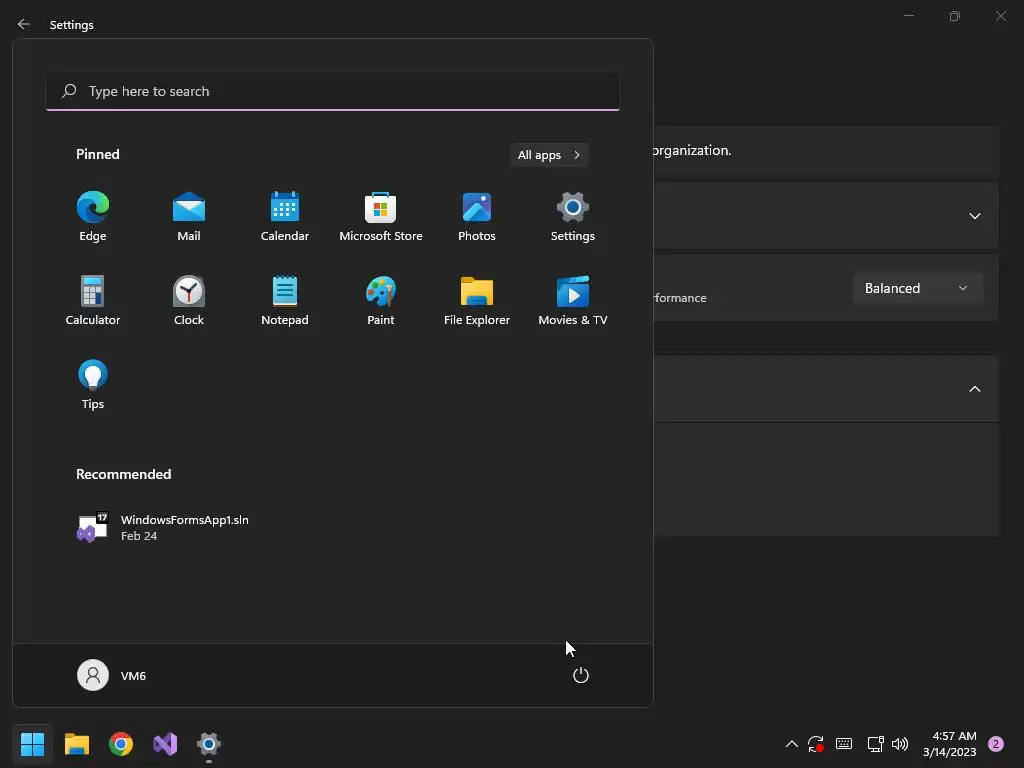Viewport: 1024px width, 768px height.
Task: Open Settings from pinned apps
Action: pyautogui.click(x=573, y=217)
